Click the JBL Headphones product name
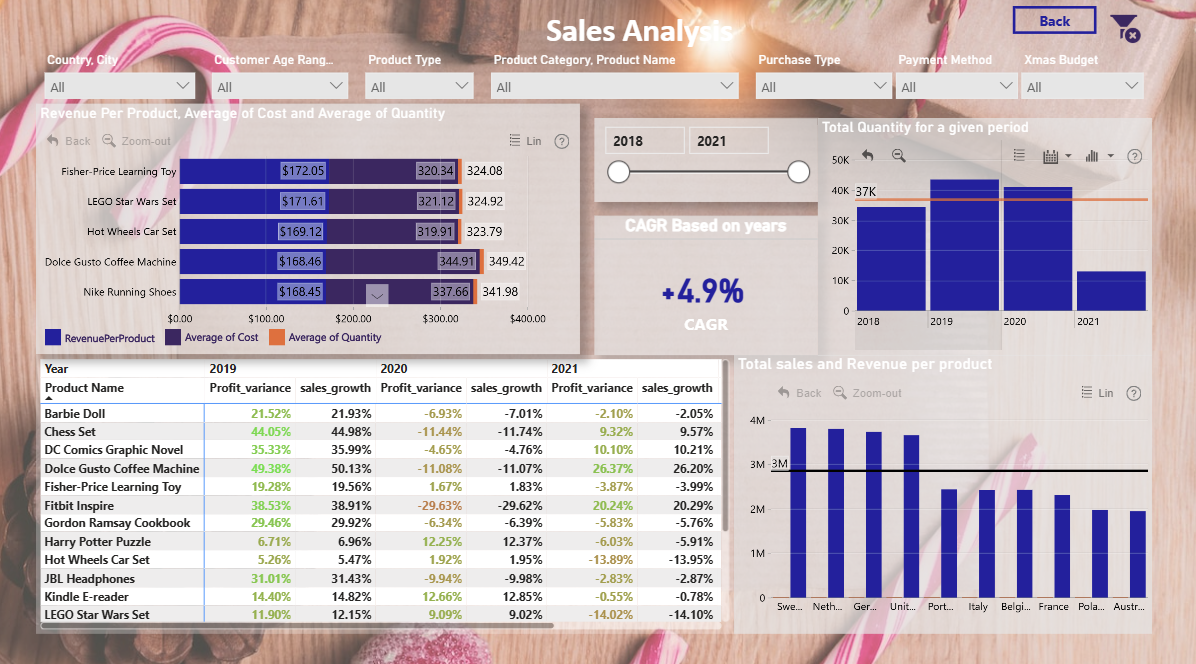 point(89,579)
